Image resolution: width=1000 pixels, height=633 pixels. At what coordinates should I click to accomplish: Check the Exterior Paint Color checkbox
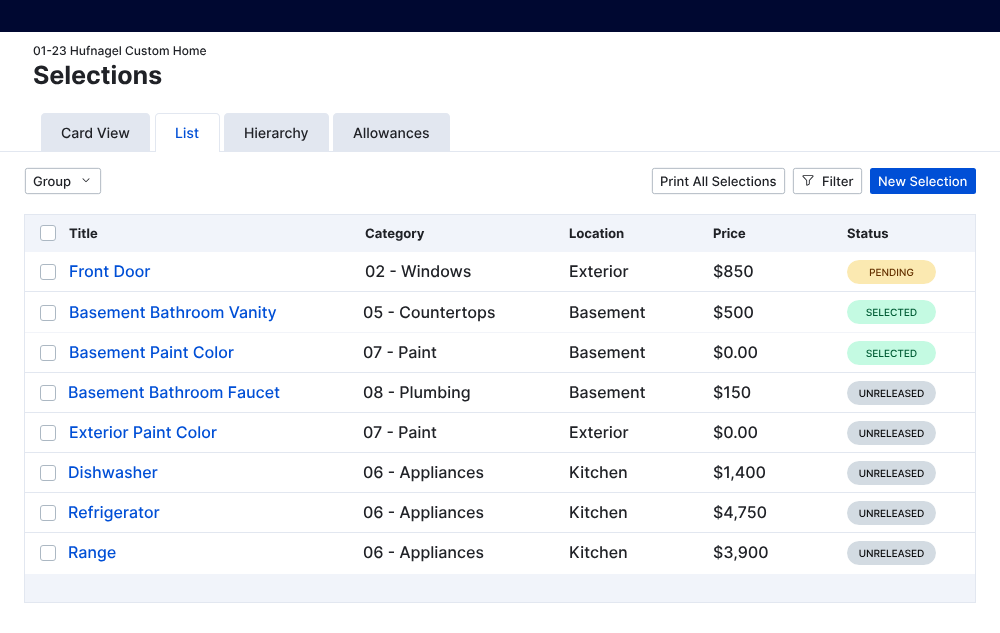pos(48,433)
